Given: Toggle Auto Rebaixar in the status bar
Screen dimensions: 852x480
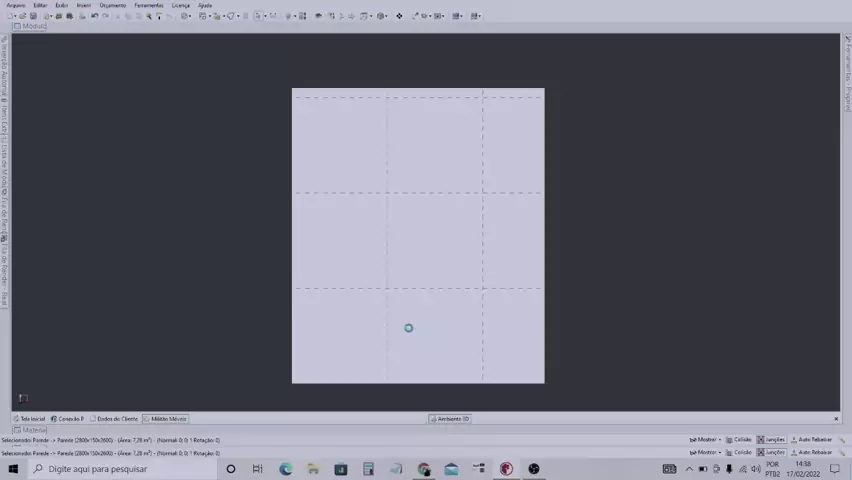Looking at the screenshot, I should (x=811, y=440).
